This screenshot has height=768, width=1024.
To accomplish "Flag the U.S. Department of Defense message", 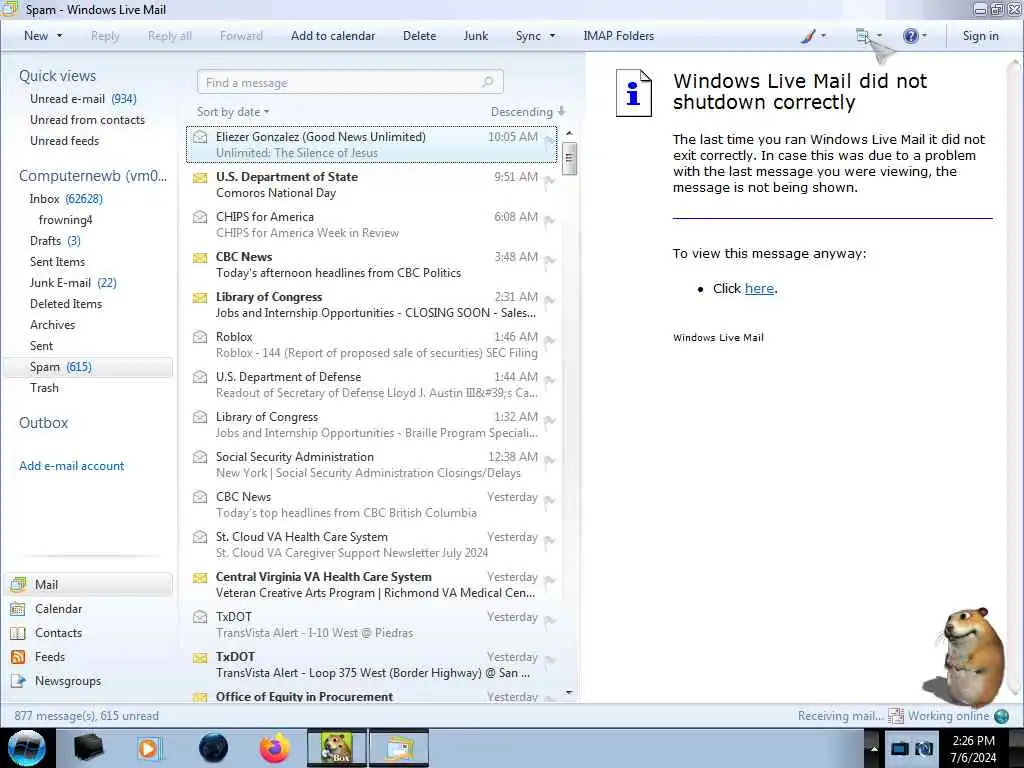I will (x=549, y=381).
